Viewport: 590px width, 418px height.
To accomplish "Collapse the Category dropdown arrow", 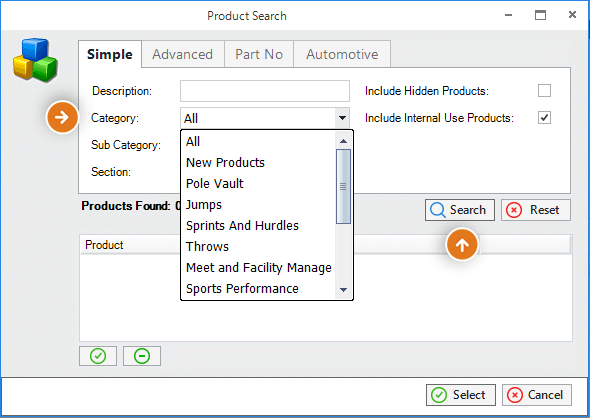I will pos(342,118).
